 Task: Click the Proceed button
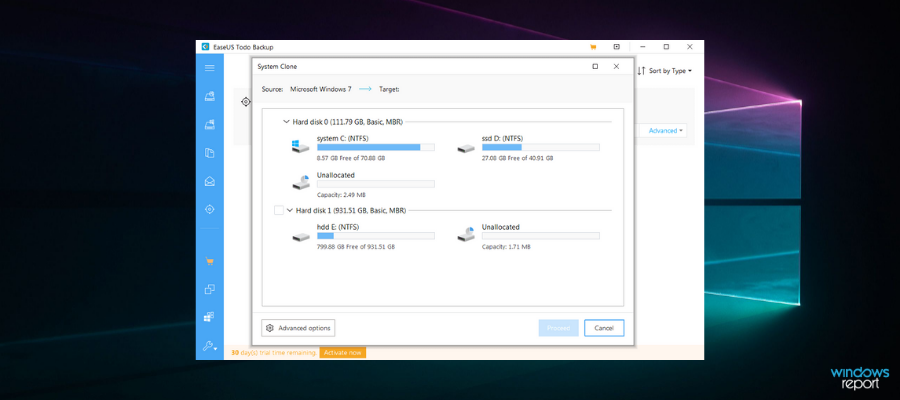coord(558,328)
